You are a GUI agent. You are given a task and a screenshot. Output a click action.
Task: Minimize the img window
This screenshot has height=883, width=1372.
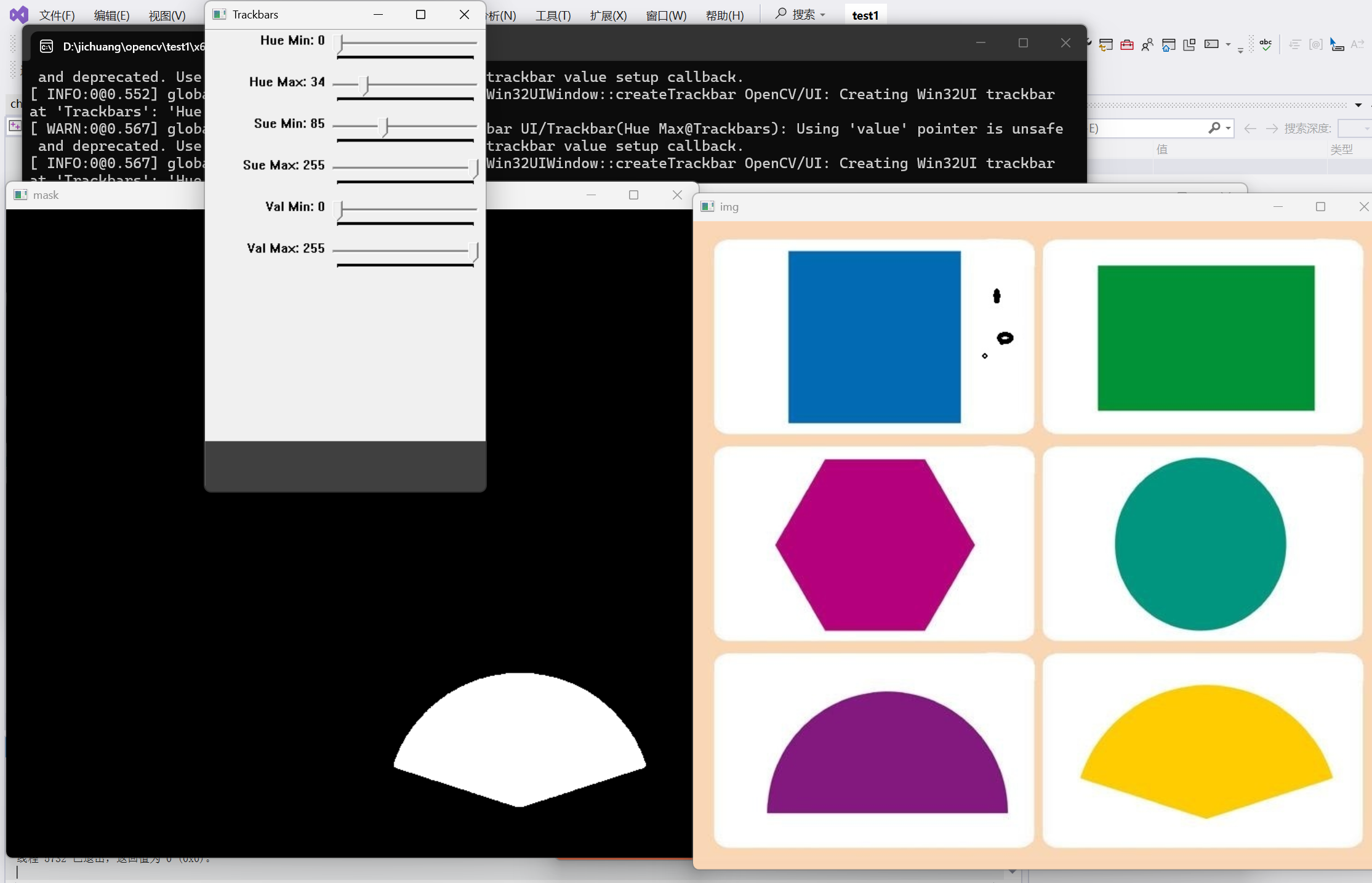point(1278,207)
